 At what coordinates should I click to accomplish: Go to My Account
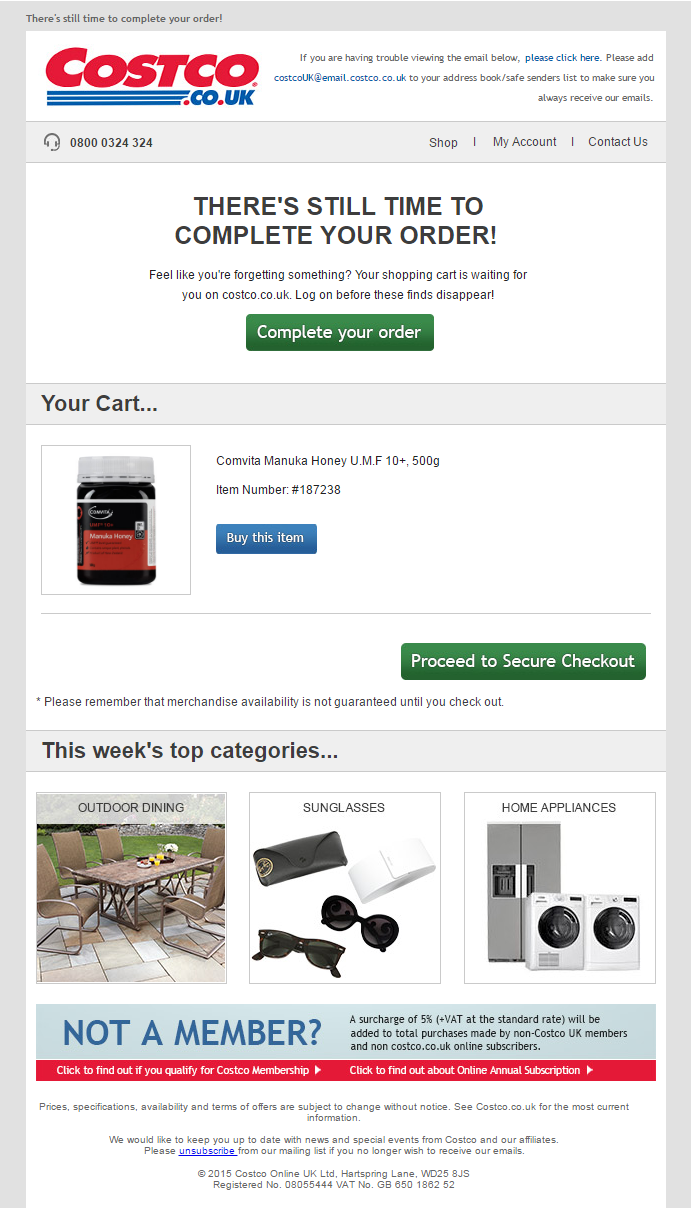pyautogui.click(x=524, y=142)
